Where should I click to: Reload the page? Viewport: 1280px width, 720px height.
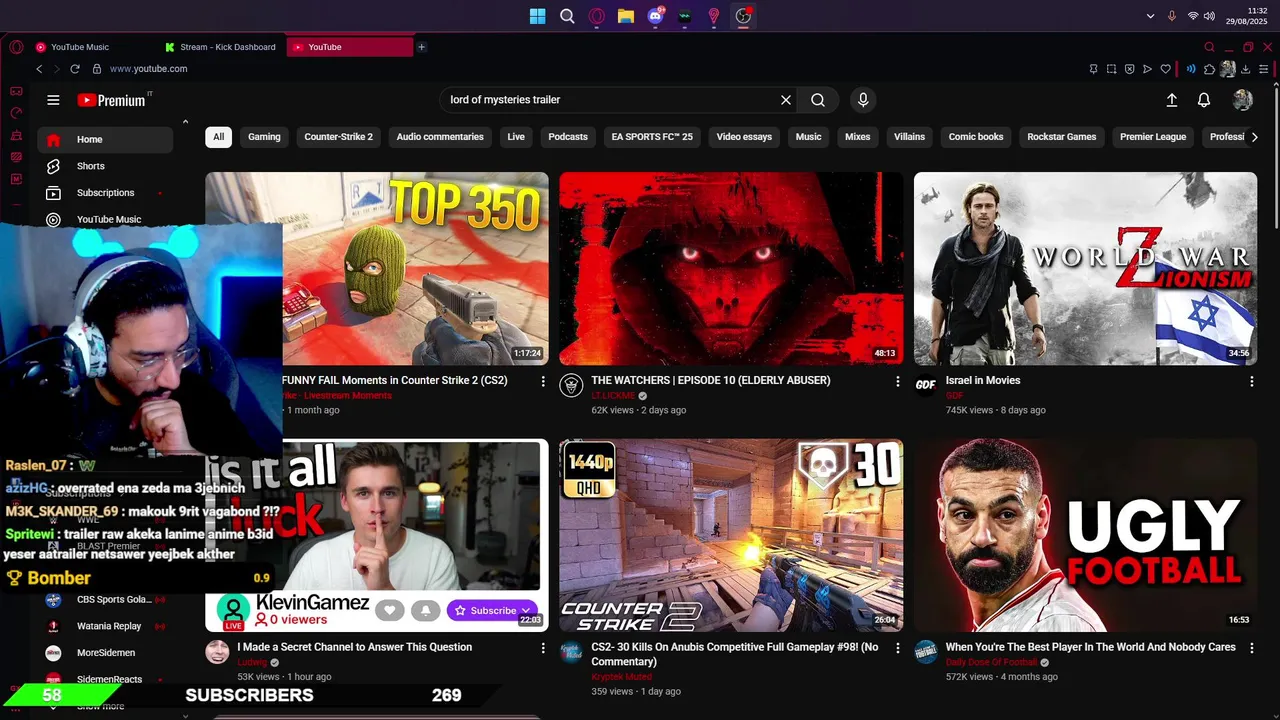(74, 69)
